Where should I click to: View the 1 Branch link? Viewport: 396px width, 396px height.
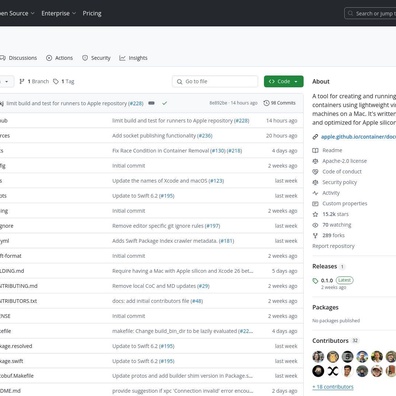(34, 81)
